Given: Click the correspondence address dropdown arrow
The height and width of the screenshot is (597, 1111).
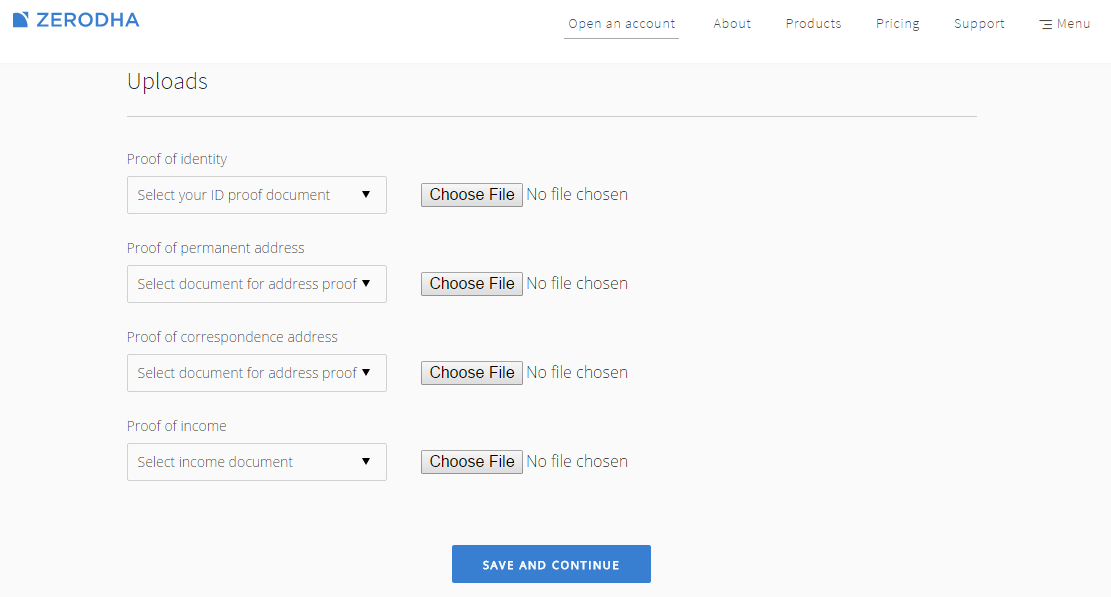Looking at the screenshot, I should click(x=366, y=372).
